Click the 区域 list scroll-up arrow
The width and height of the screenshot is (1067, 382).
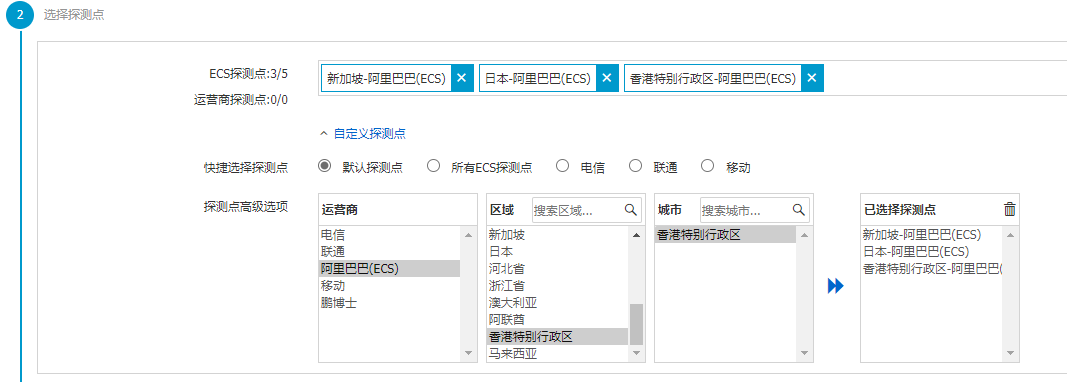point(636,235)
